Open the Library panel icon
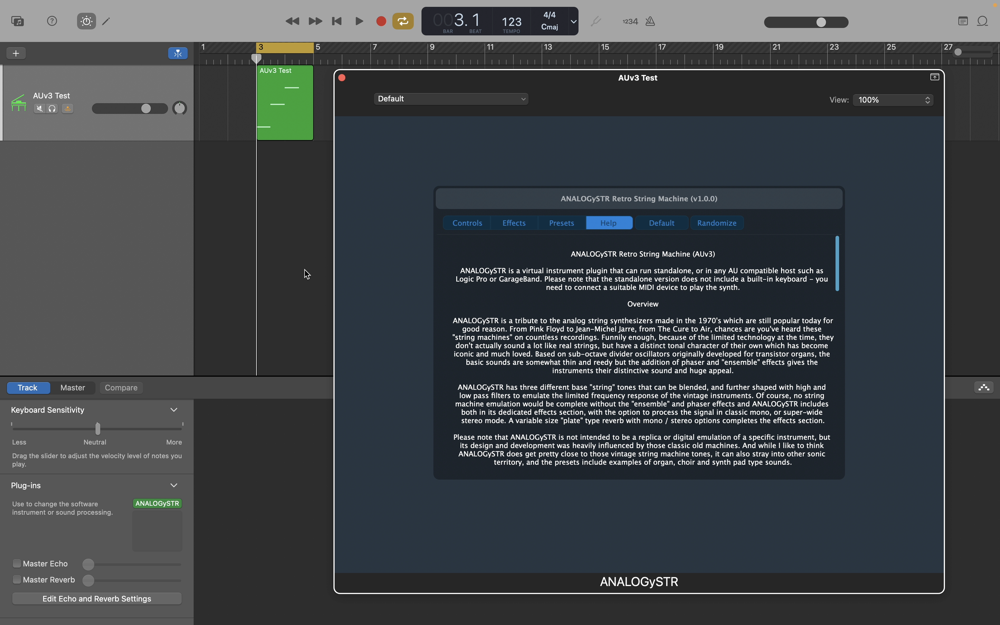1000x625 pixels. 17,21
